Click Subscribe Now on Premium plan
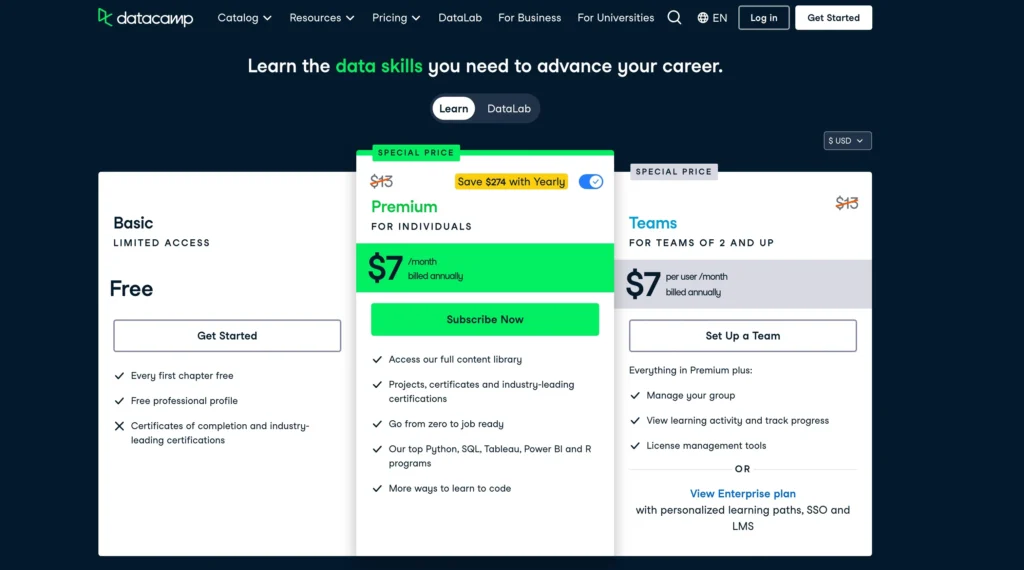 pyautogui.click(x=485, y=319)
